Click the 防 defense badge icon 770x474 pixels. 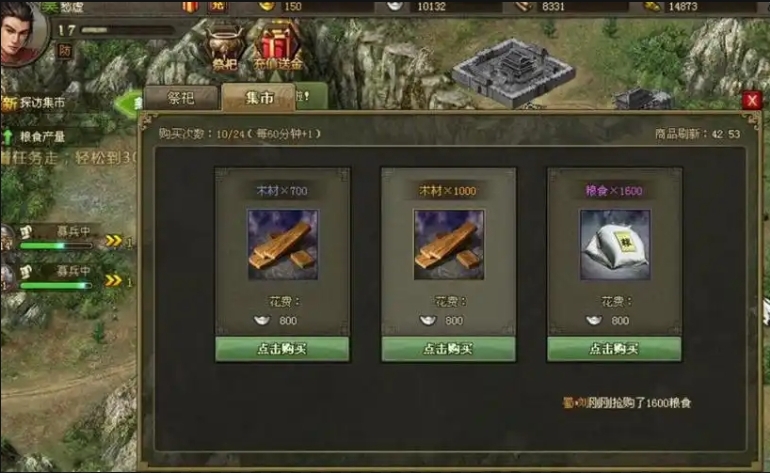click(x=64, y=51)
